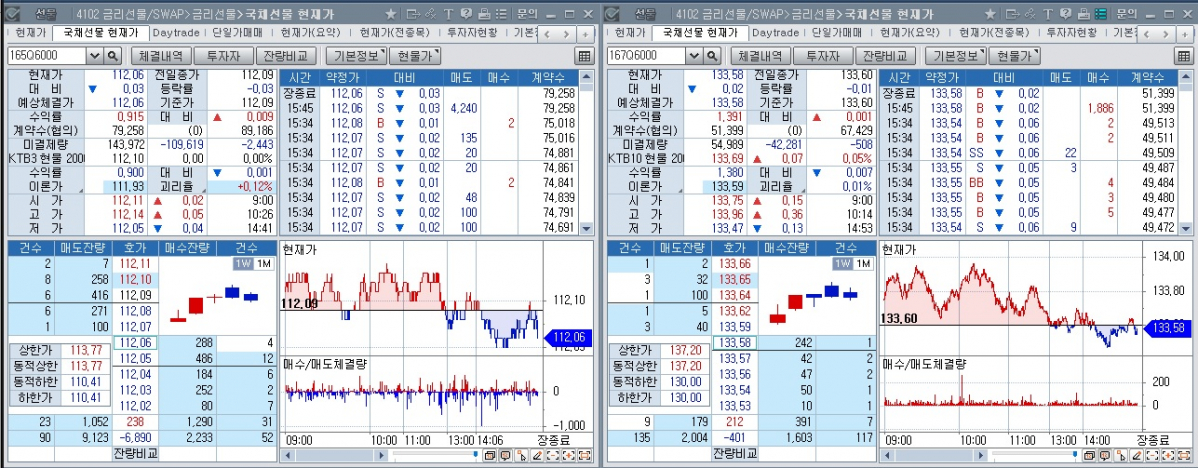Click the font size T icon in left window
The height and width of the screenshot is (468, 1198).
(448, 14)
